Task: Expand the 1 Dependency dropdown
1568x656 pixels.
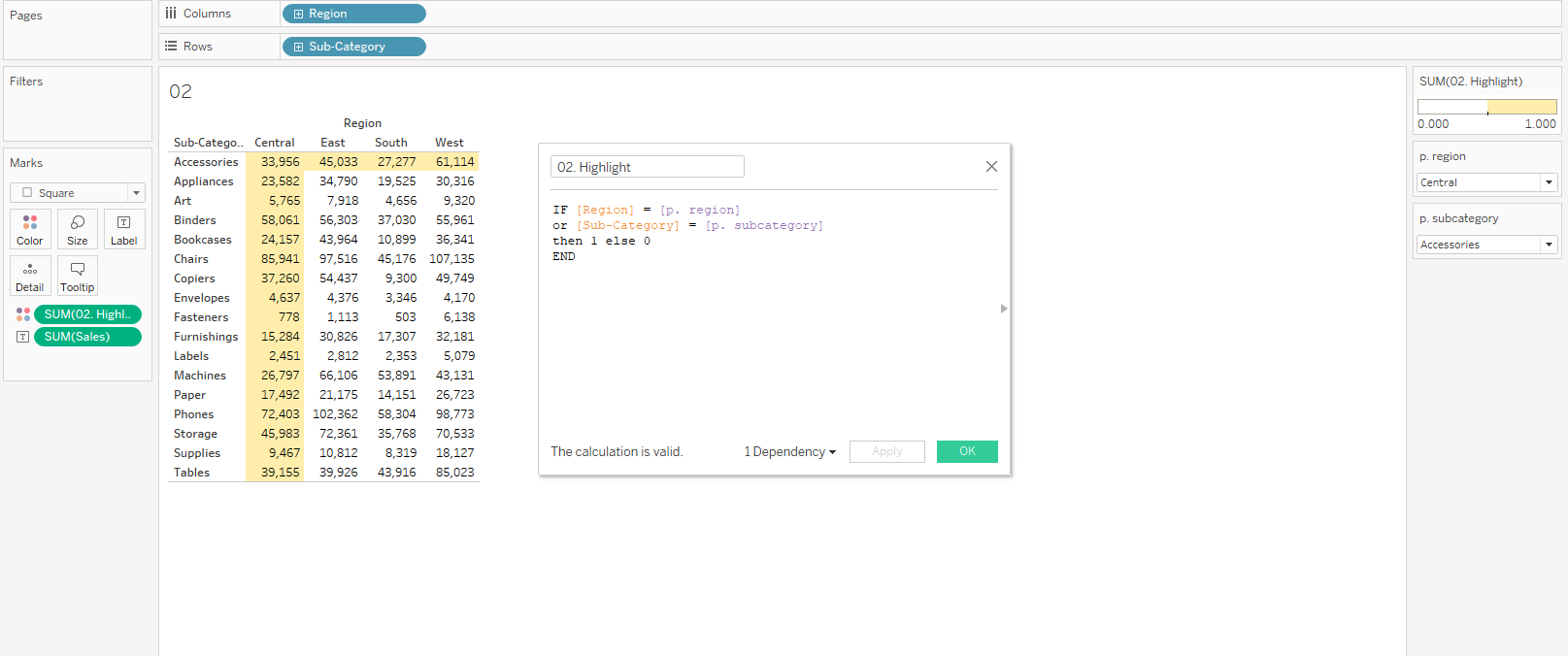Action: (789, 452)
